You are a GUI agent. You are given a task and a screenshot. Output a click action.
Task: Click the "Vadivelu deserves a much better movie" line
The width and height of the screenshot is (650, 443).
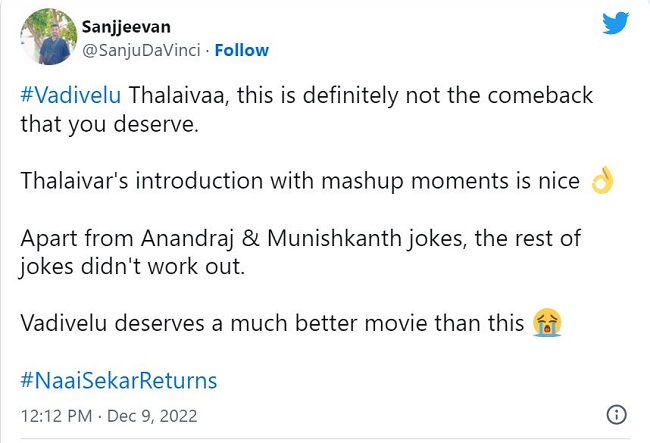pyautogui.click(x=272, y=323)
